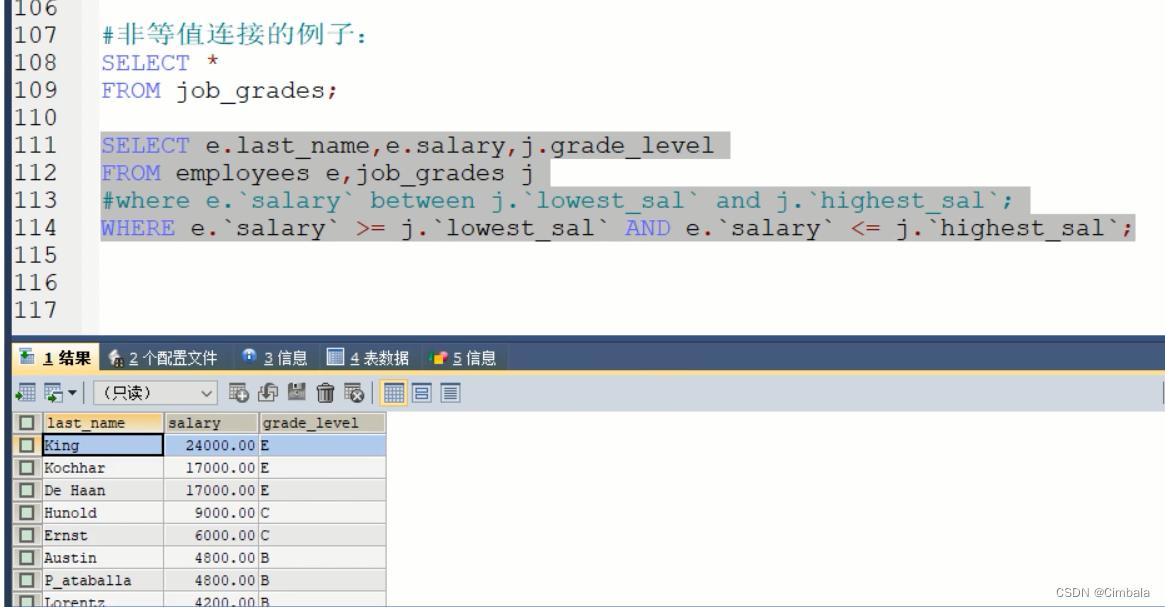Open the 4 表数据 table data tab
This screenshot has height=607, width=1165.
pos(369,358)
